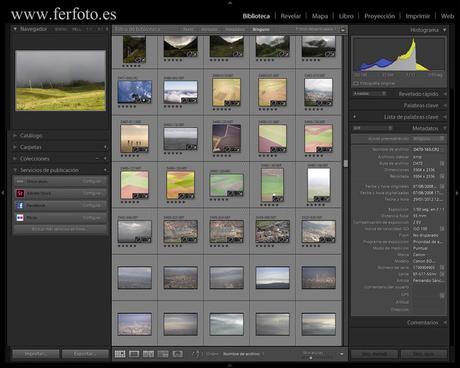The image size is (460, 368).
Task: Expand the Revelado rápido panel
Action: pos(445,94)
